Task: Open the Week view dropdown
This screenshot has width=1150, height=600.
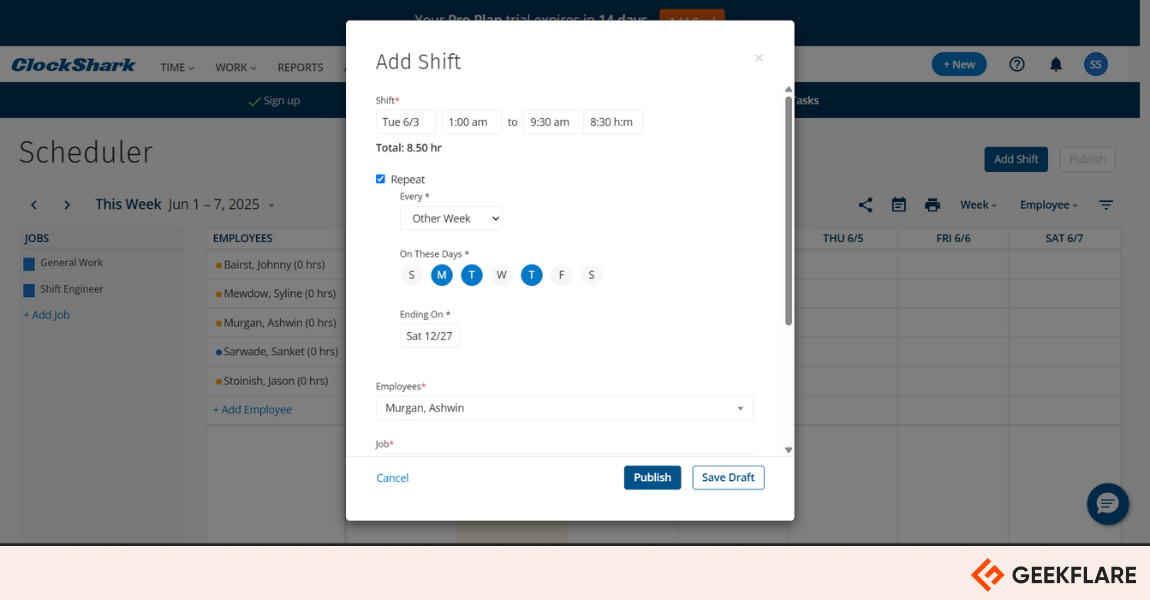Action: click(978, 205)
